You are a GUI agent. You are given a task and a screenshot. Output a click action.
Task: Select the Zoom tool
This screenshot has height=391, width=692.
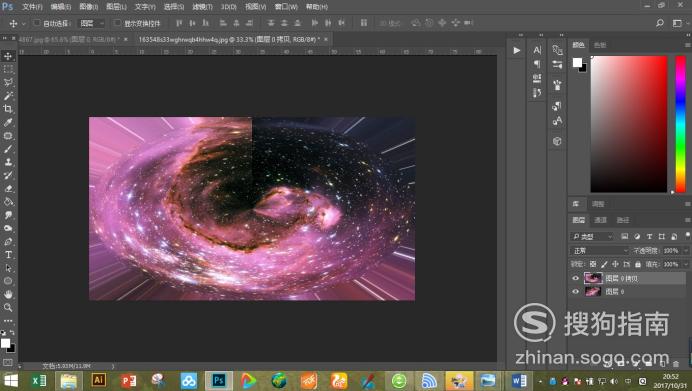pos(8,308)
